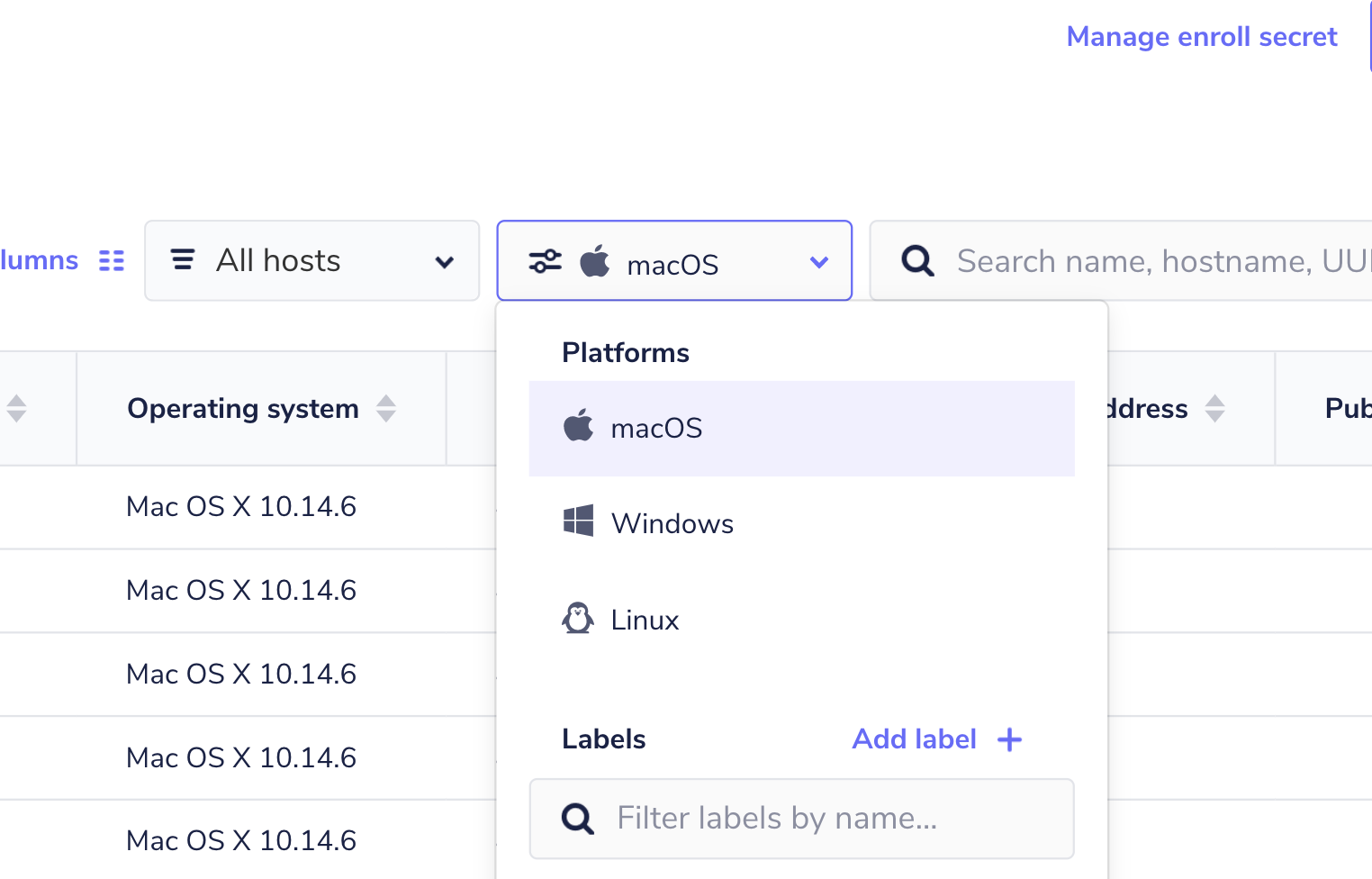1372x879 pixels.
Task: Click the sort arrows at far-left column
Action: point(17,408)
